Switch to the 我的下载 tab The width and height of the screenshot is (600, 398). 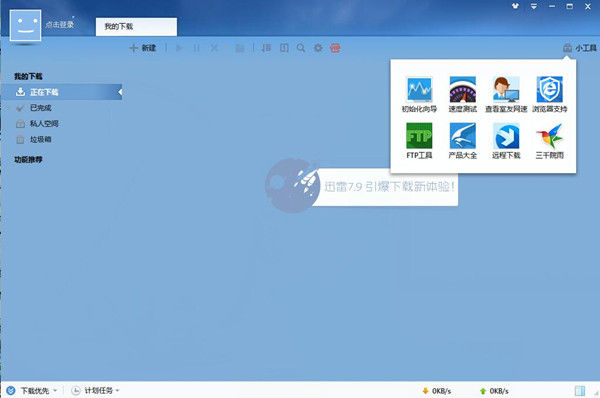(136, 26)
